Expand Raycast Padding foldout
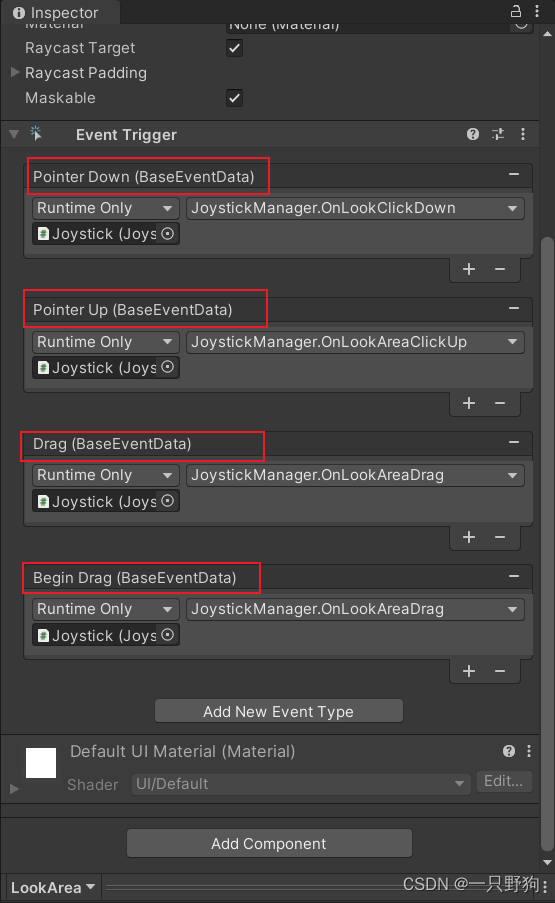The image size is (555, 903). point(15,73)
